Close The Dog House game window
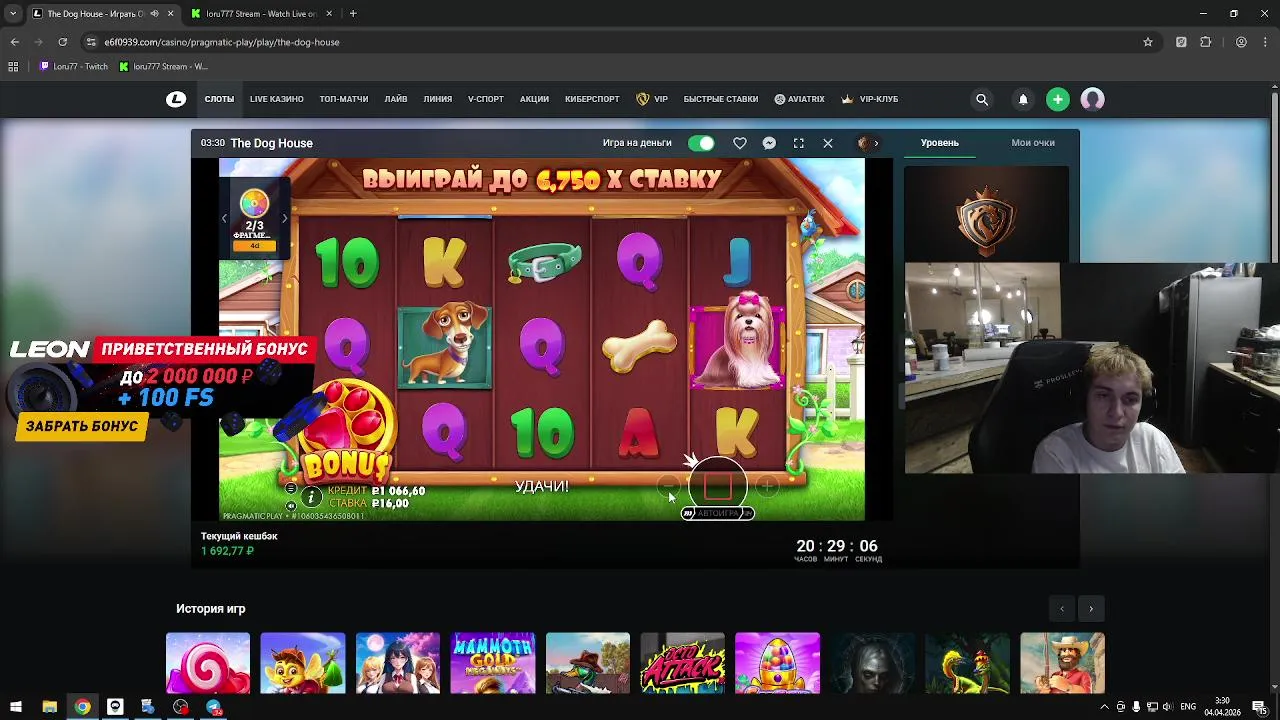 (828, 143)
